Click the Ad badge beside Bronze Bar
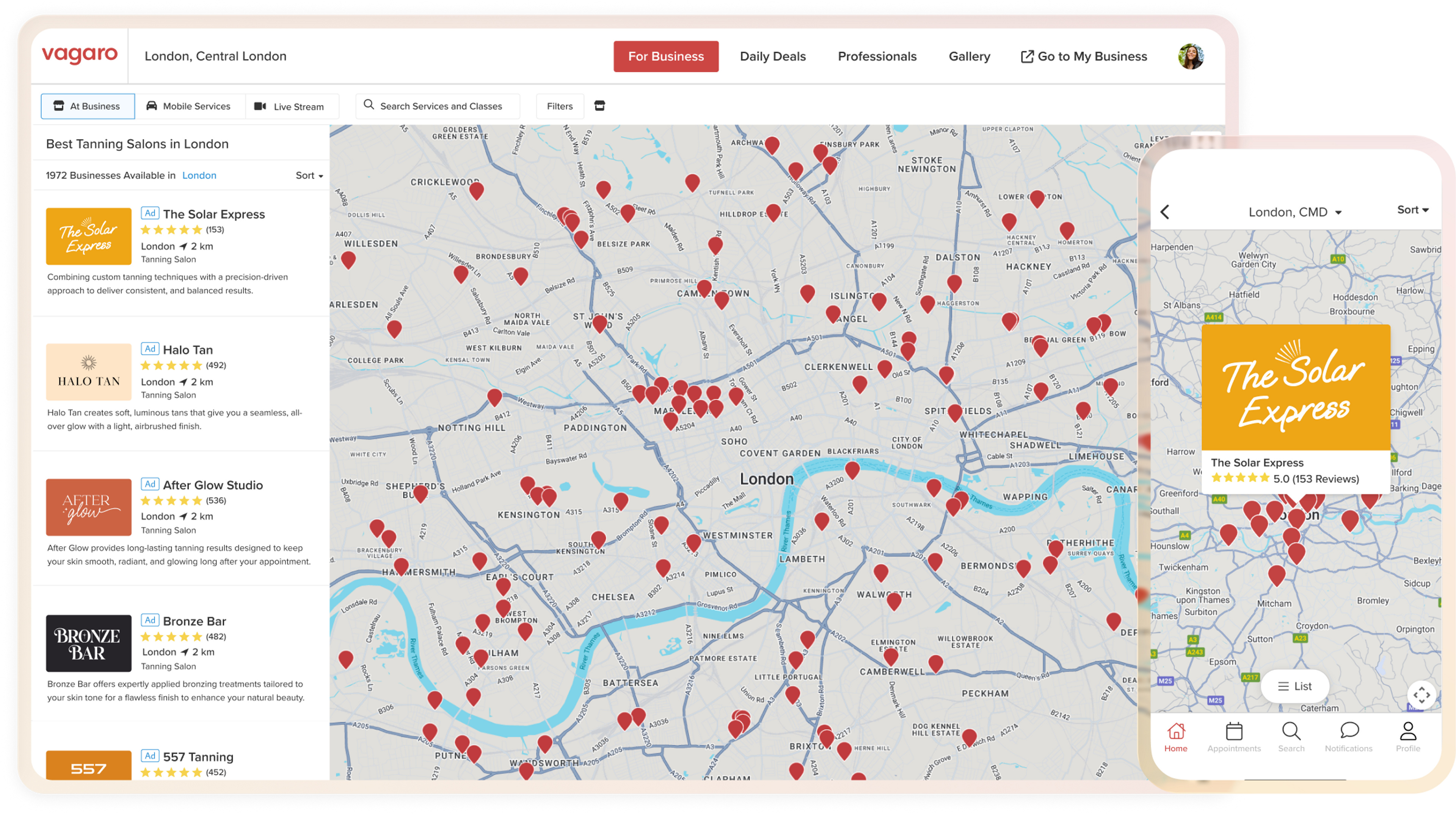 tap(150, 620)
